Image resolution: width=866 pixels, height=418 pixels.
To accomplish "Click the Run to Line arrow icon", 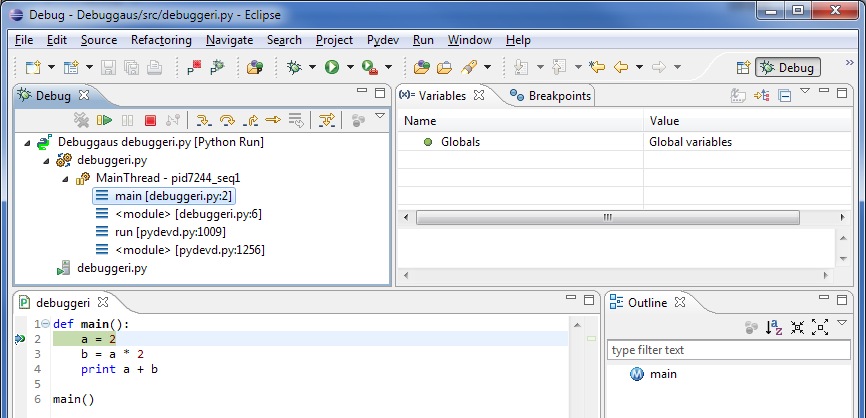I will (273, 120).
